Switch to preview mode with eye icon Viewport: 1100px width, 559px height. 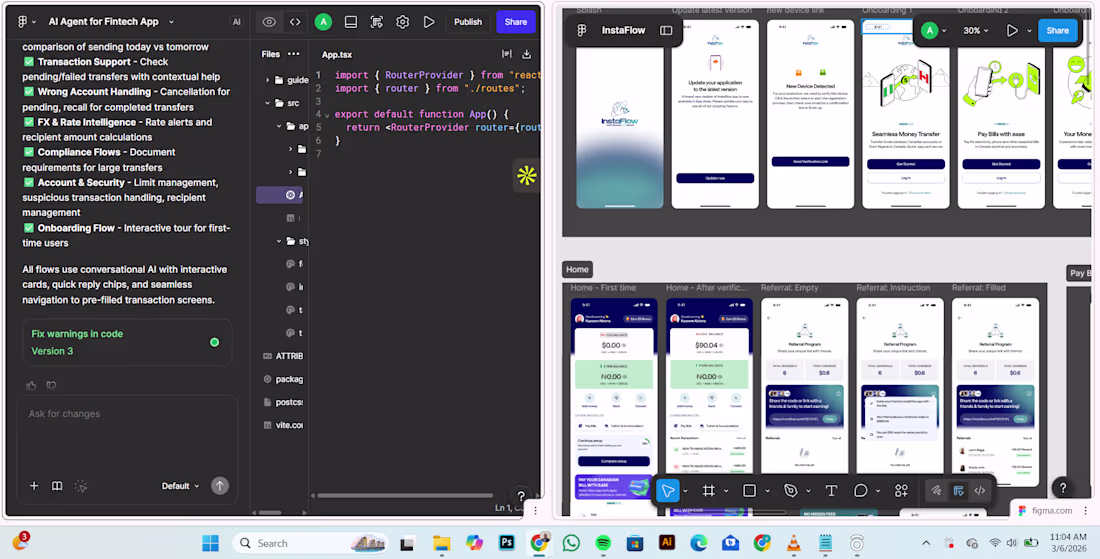(x=269, y=22)
